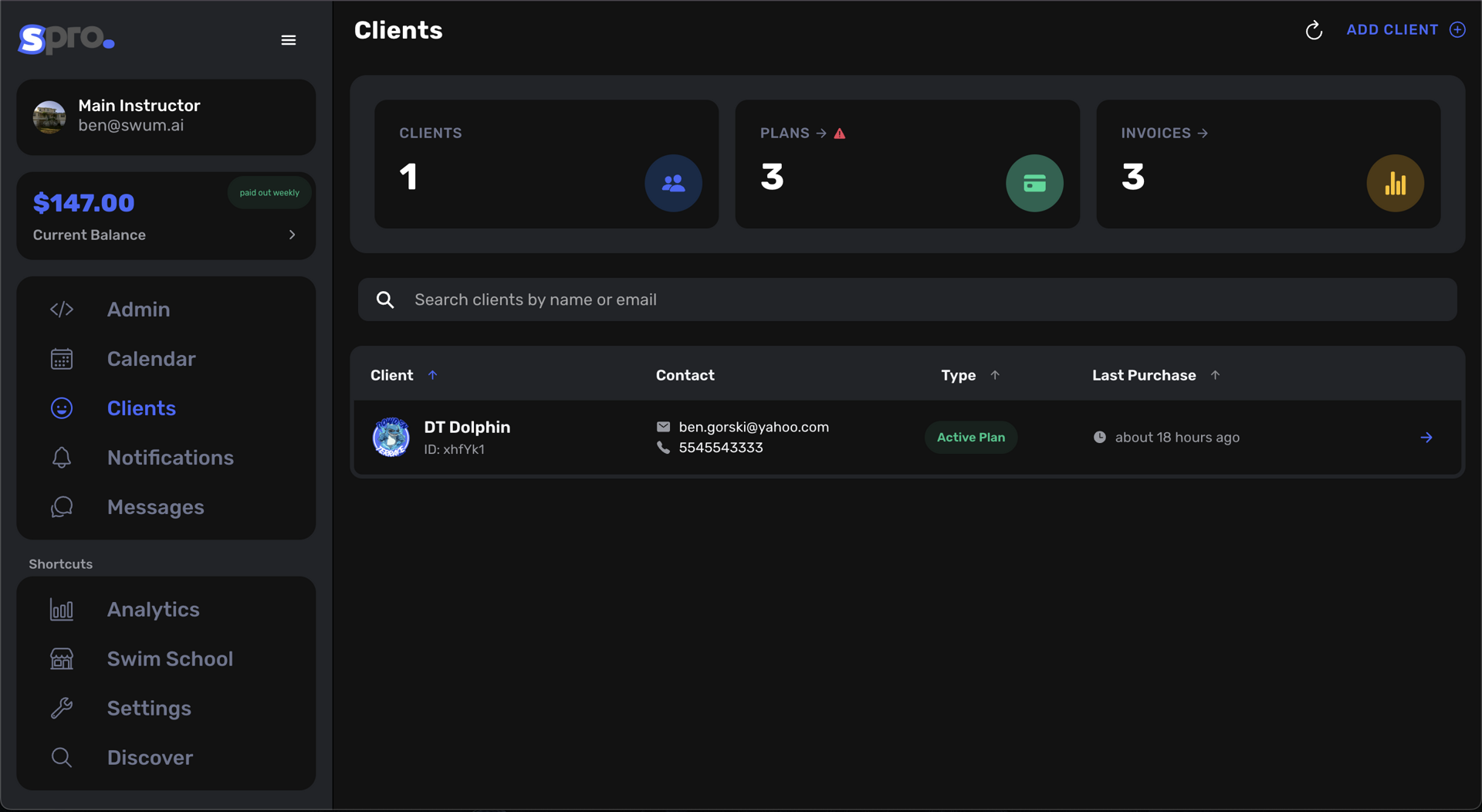Click the Swim School storefront icon
The height and width of the screenshot is (812, 1482).
click(x=62, y=659)
